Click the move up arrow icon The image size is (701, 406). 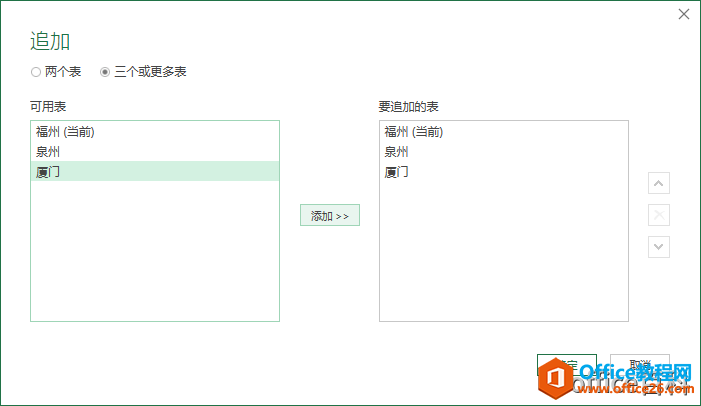tap(659, 184)
